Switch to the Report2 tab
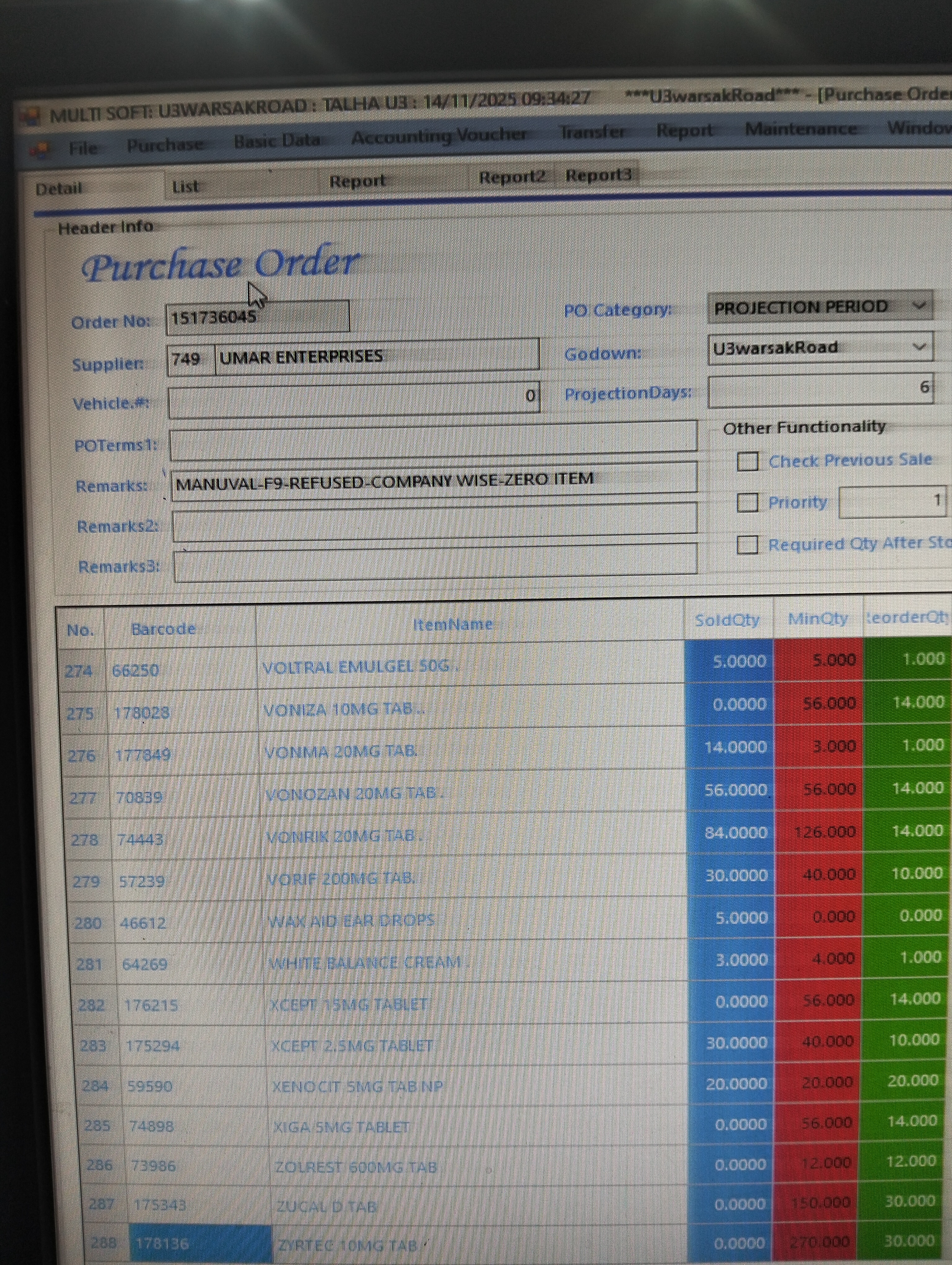 (x=511, y=177)
